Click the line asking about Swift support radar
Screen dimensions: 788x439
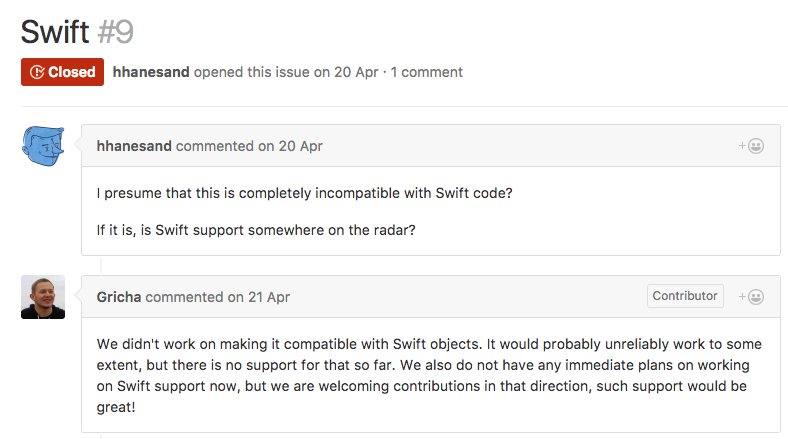(256, 230)
